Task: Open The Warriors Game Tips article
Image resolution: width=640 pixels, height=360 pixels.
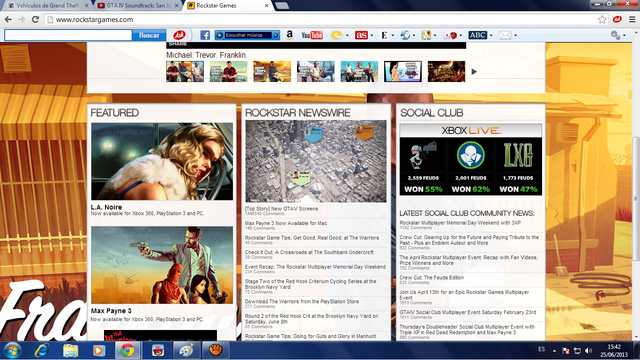Action: (x=312, y=238)
